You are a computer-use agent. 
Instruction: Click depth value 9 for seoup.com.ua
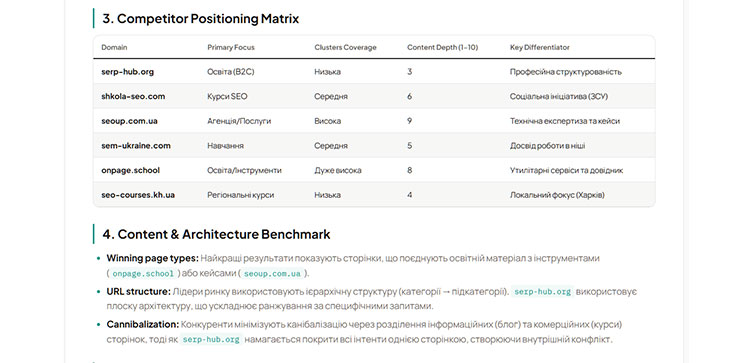[x=409, y=121]
